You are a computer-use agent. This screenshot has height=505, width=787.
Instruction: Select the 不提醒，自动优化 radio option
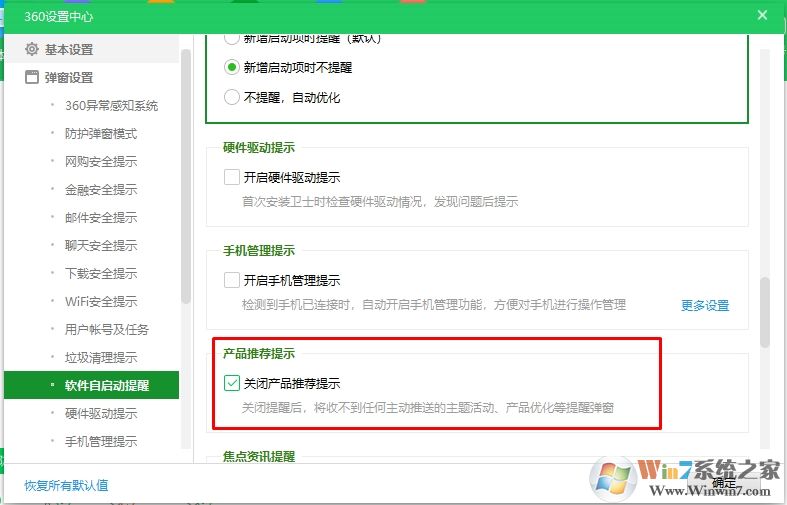232,98
